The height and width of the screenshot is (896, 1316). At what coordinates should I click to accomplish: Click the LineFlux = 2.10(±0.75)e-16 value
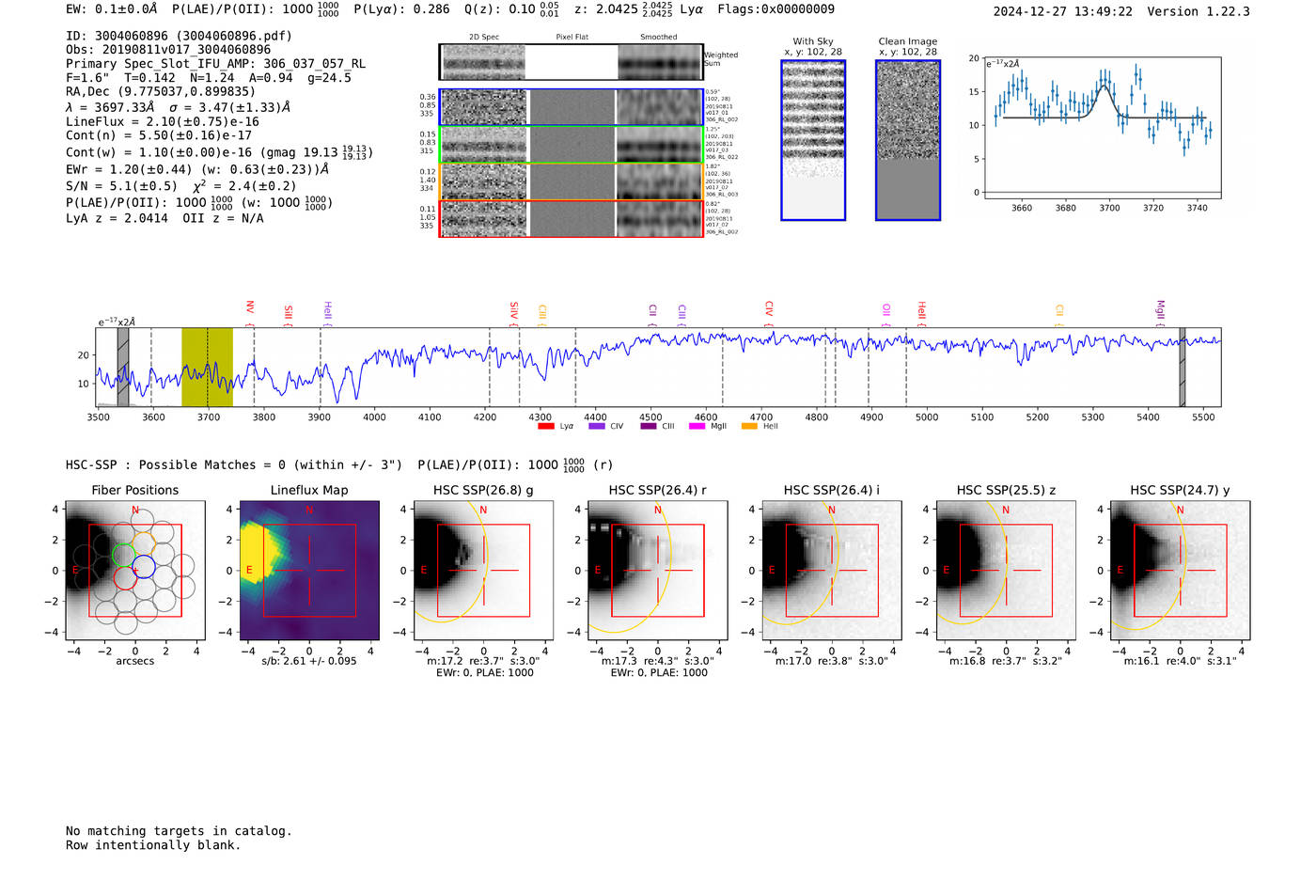163,121
